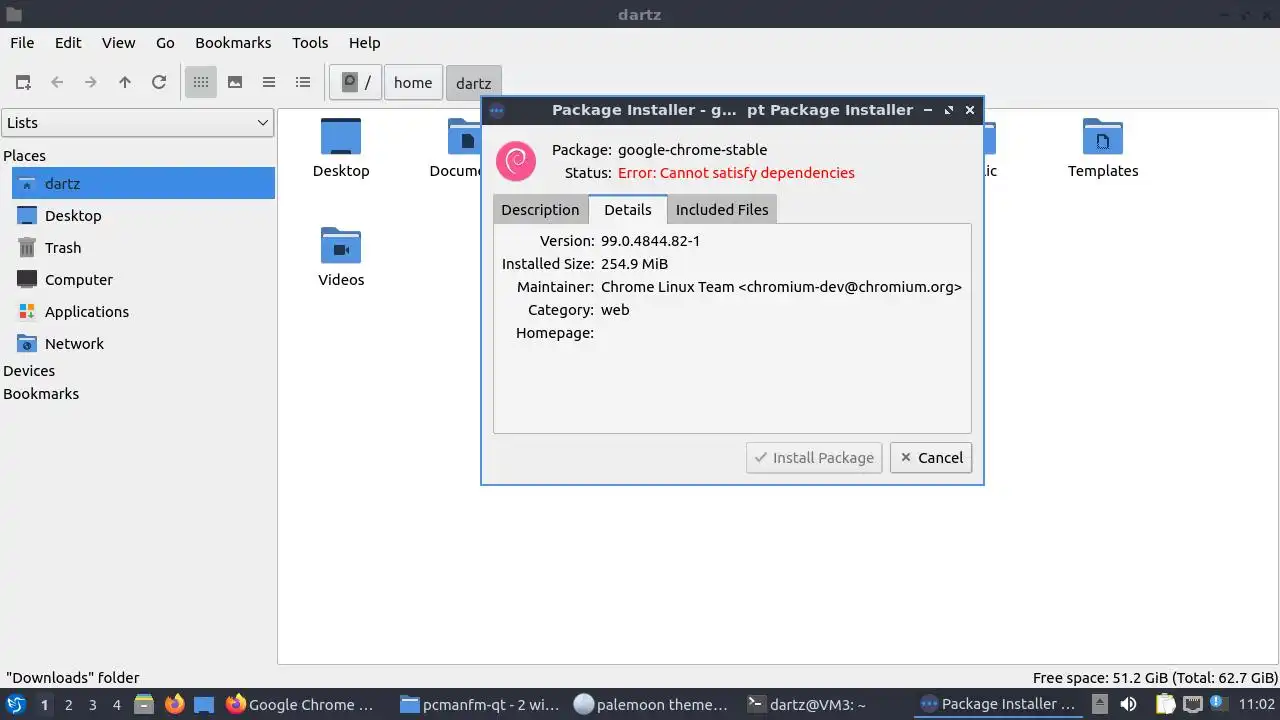Open the File menu
1280x720 pixels.
(22, 42)
